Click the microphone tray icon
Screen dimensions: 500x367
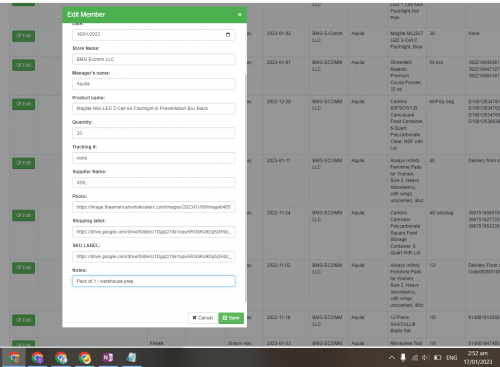[403, 358]
